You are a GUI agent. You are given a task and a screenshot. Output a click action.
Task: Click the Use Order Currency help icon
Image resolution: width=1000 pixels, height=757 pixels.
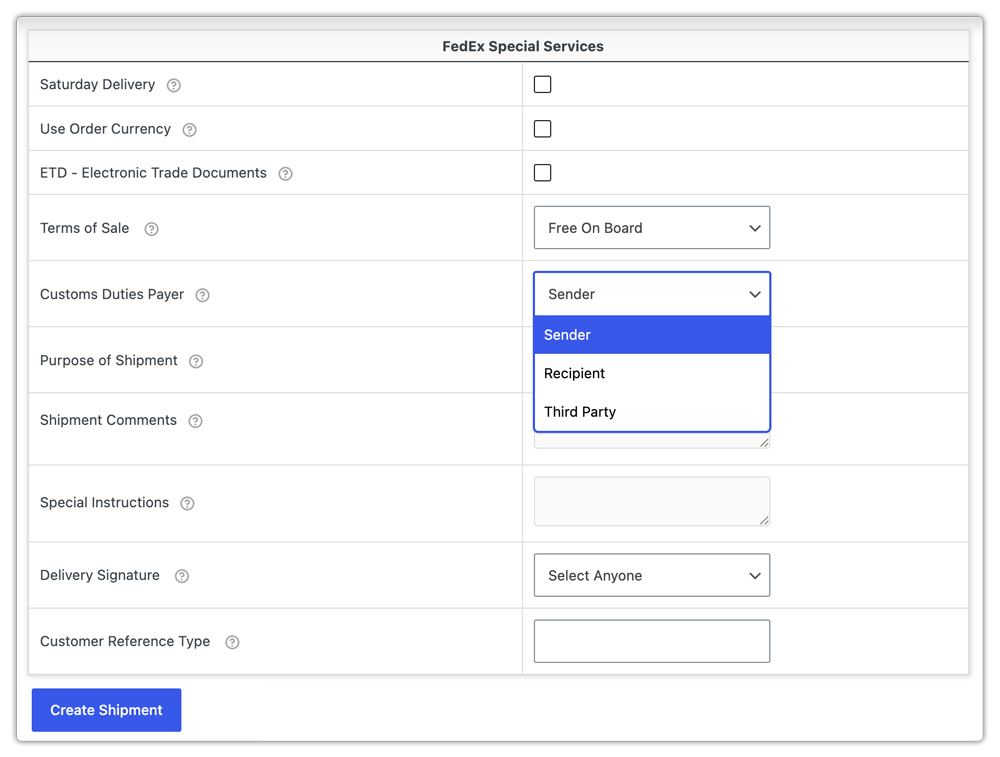coord(189,130)
